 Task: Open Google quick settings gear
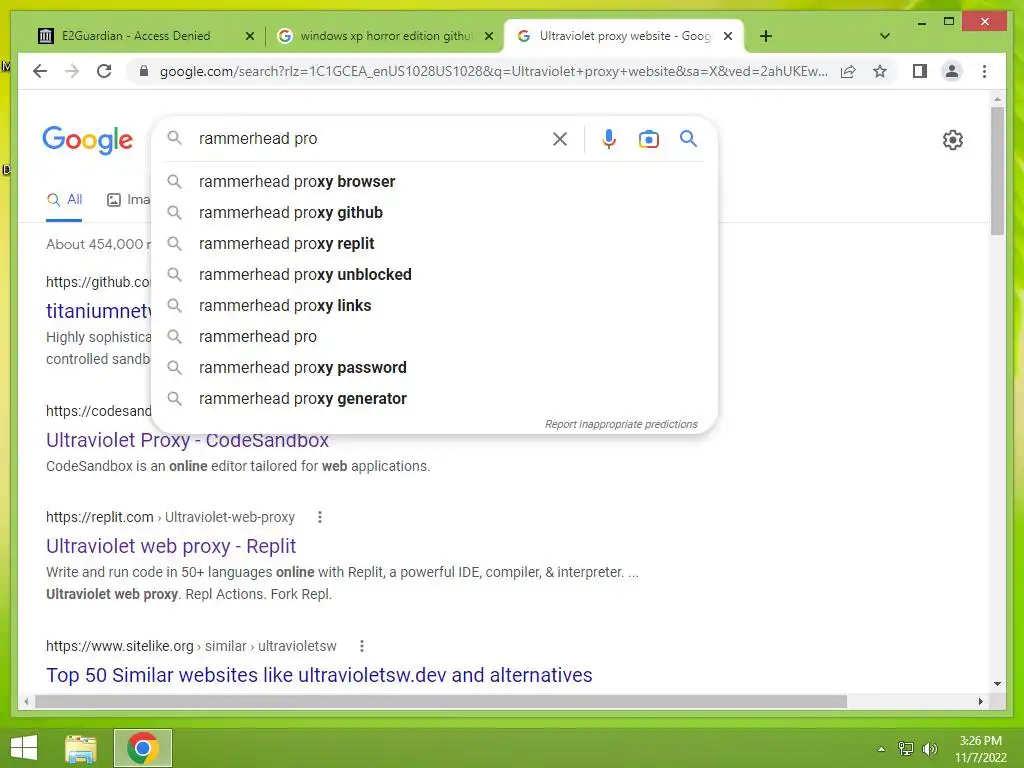pyautogui.click(x=953, y=140)
